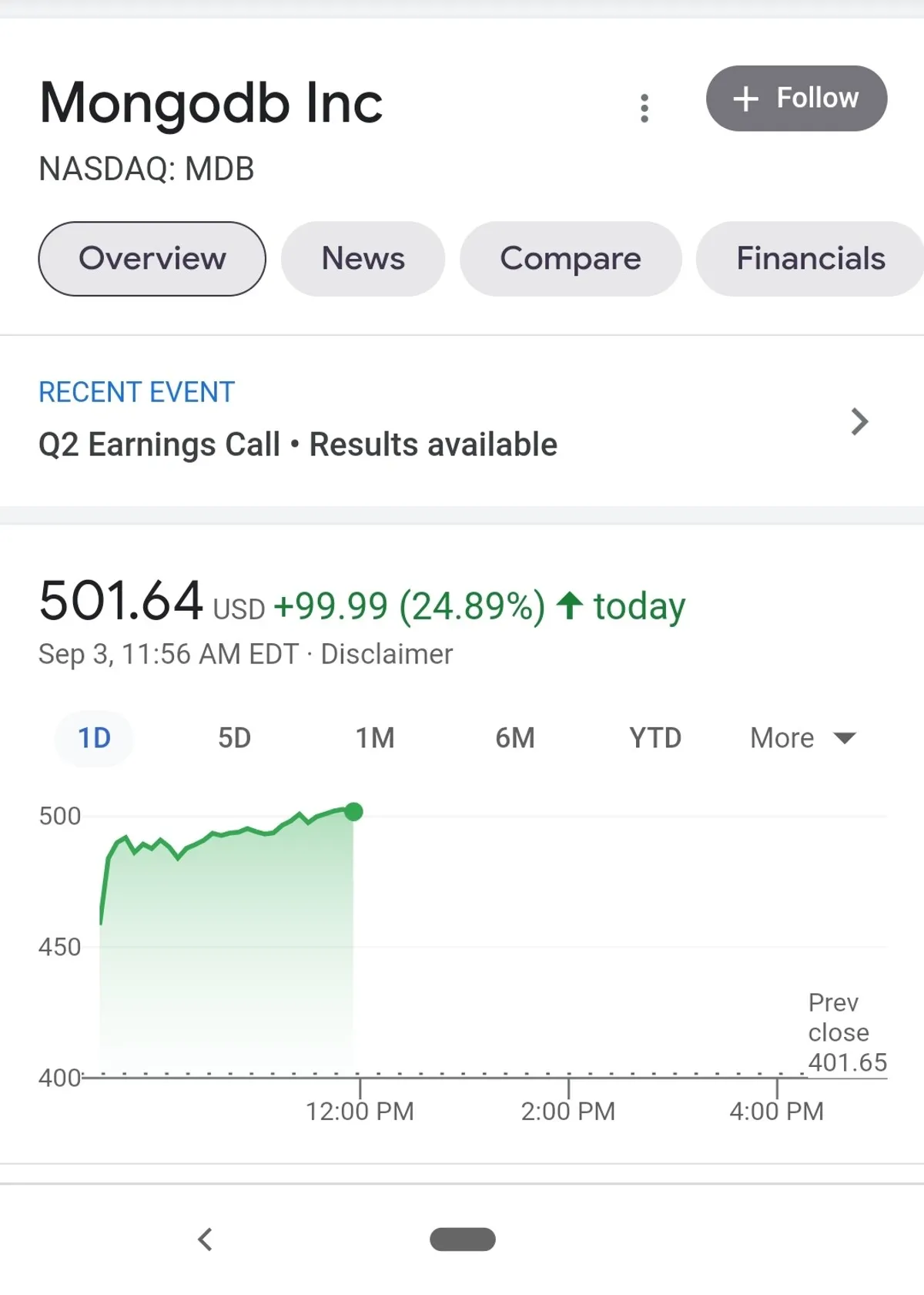This screenshot has height=1295, width=924.
Task: Expand the recent event chevron arrow
Action: [x=859, y=421]
